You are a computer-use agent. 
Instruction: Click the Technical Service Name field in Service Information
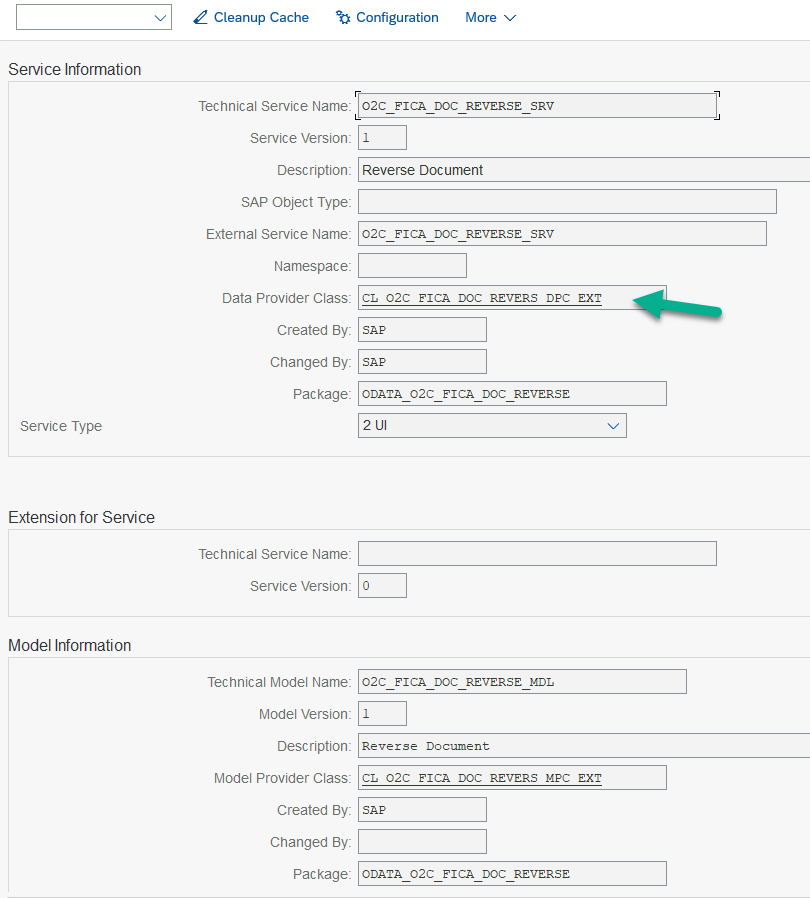(537, 106)
